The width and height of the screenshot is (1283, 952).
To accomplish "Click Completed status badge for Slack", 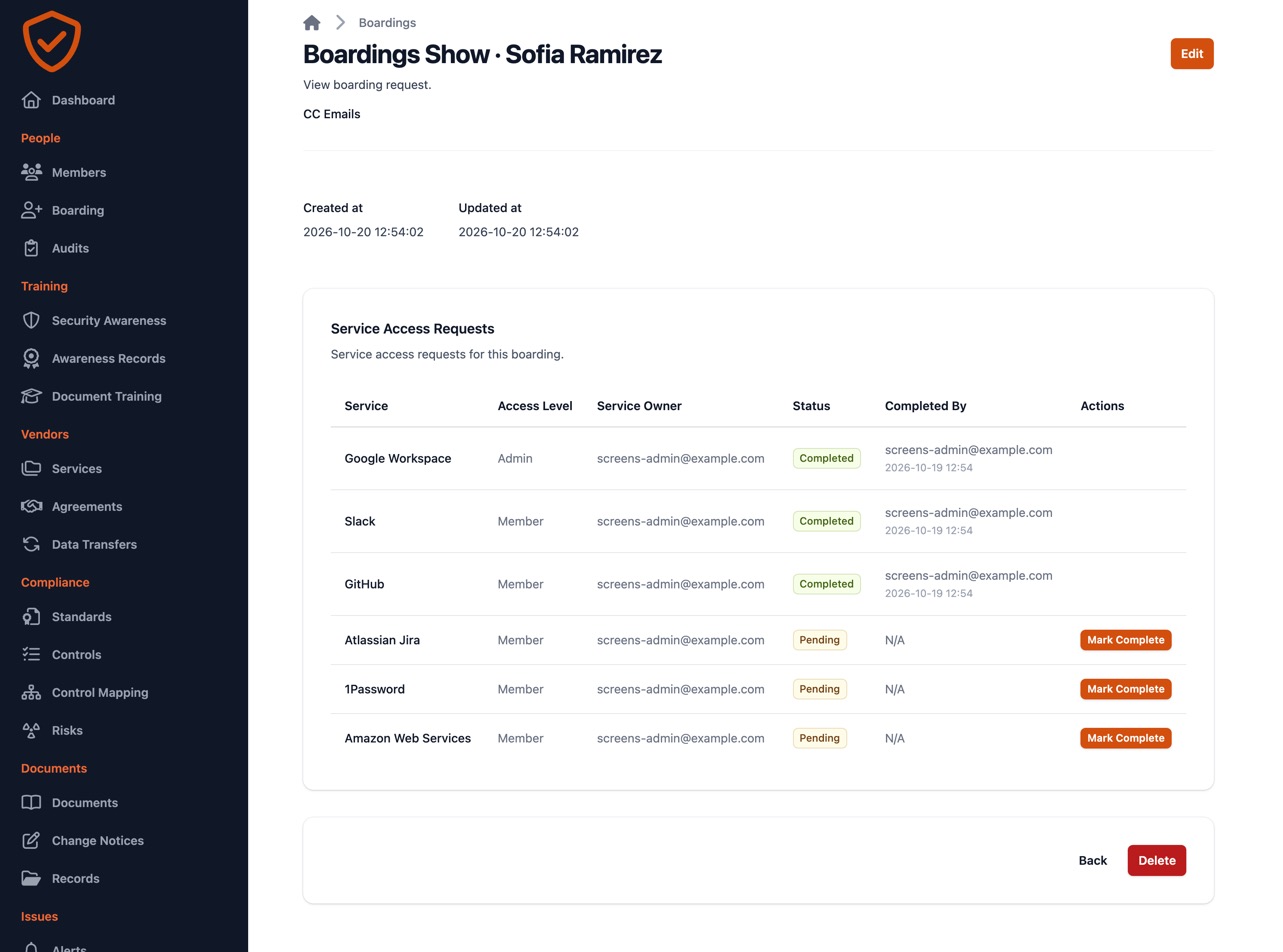I will click(826, 521).
